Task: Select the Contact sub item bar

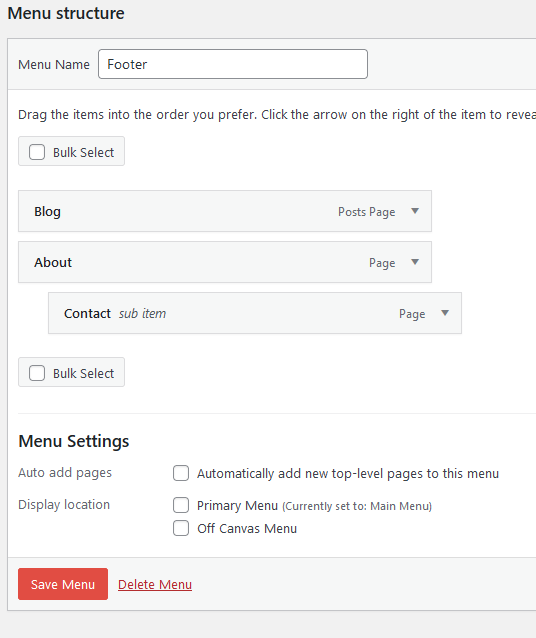Action: pyautogui.click(x=255, y=313)
